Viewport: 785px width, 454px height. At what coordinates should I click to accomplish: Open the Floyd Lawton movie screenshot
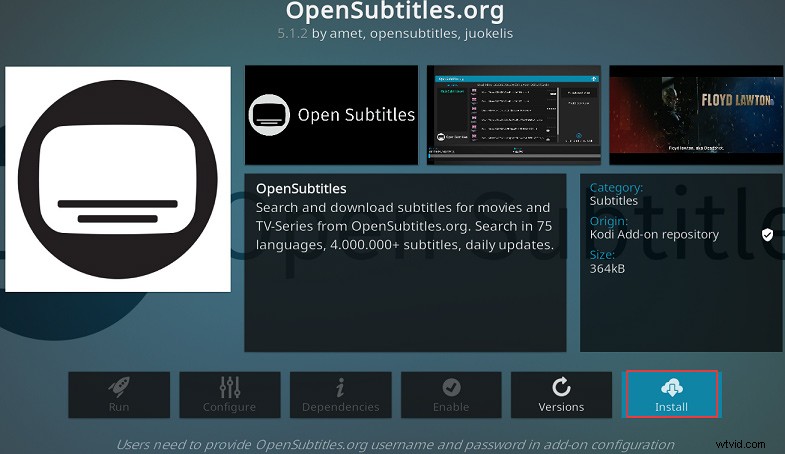696,115
